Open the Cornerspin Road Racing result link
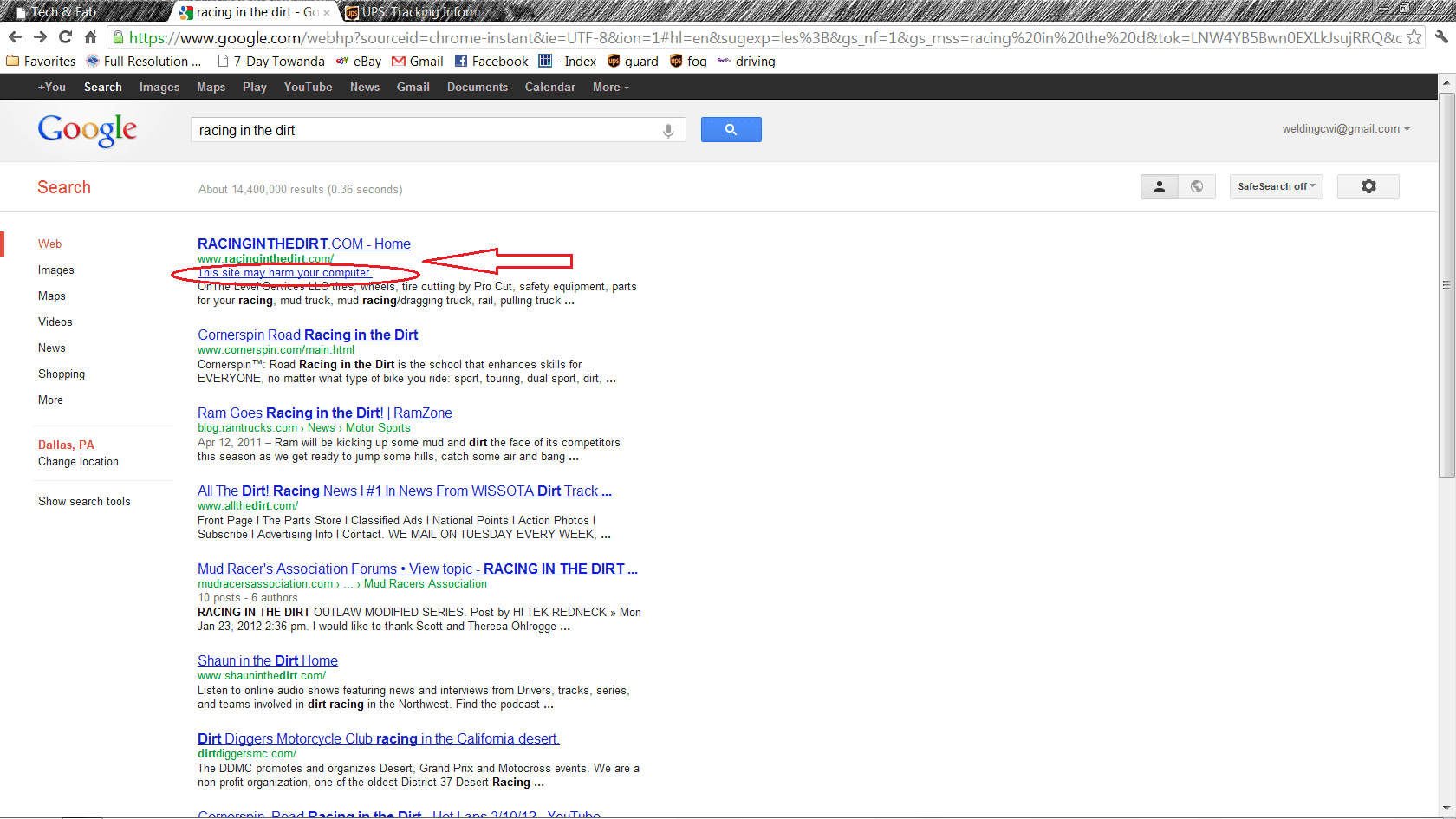Screen dimensions: 1456x819 click(307, 335)
